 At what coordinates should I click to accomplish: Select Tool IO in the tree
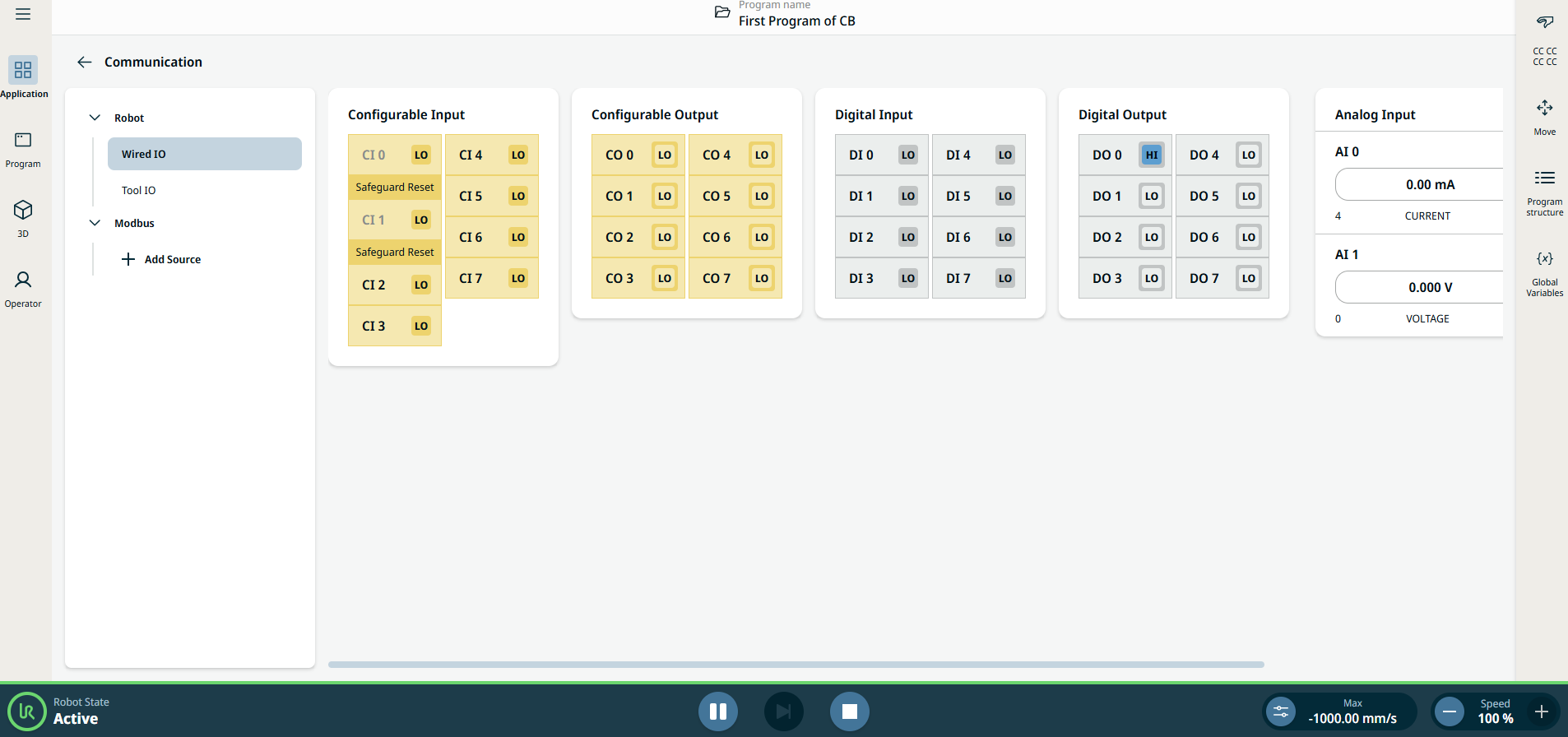[138, 190]
